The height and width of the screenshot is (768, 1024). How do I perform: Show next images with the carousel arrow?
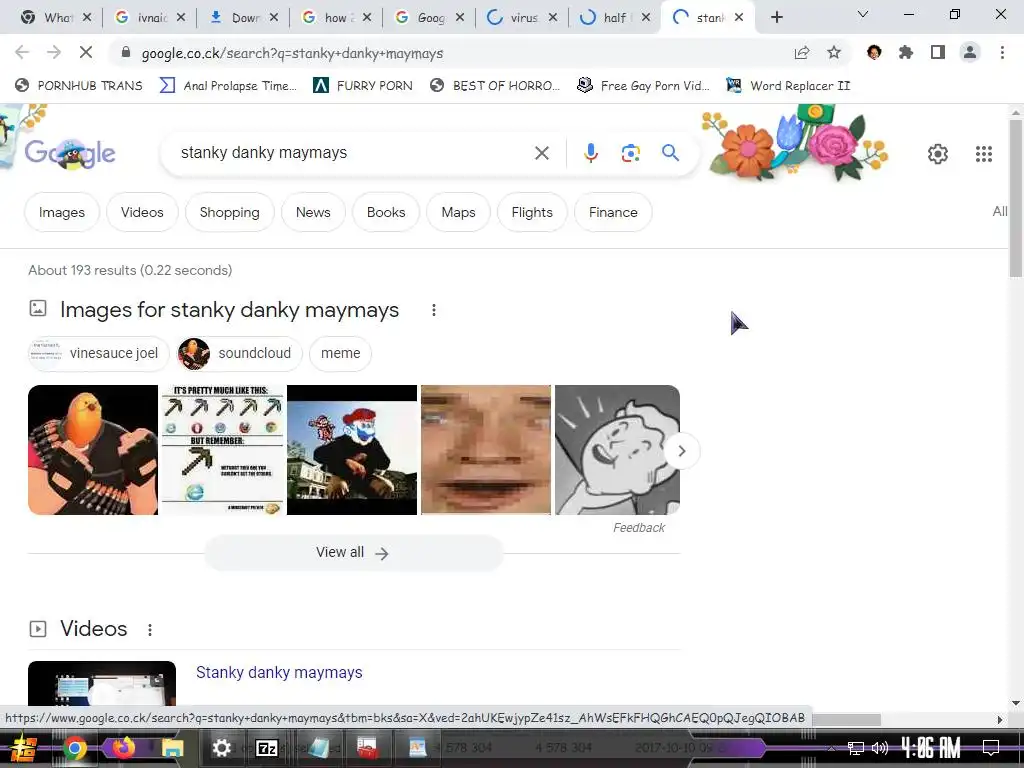[682, 451]
